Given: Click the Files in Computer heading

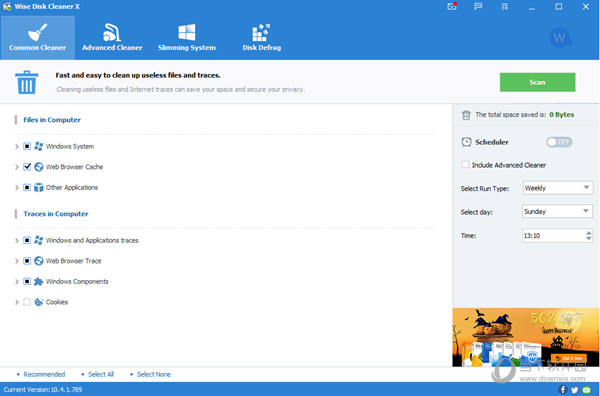Looking at the screenshot, I should click(x=52, y=120).
